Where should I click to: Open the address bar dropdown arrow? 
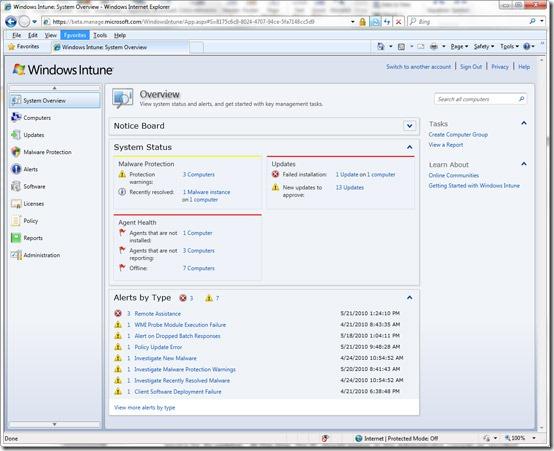(x=353, y=22)
